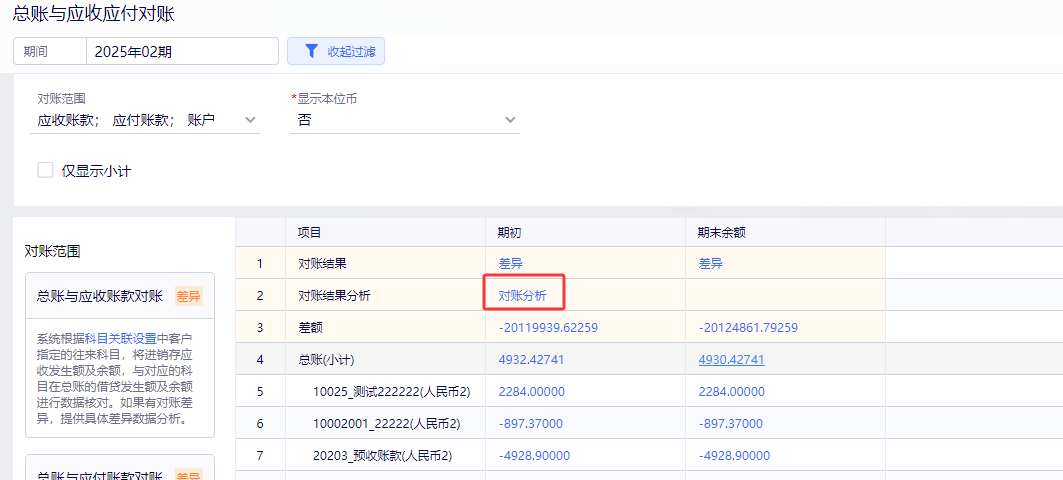Click the funnel icon in 收起过滤

(x=310, y=51)
